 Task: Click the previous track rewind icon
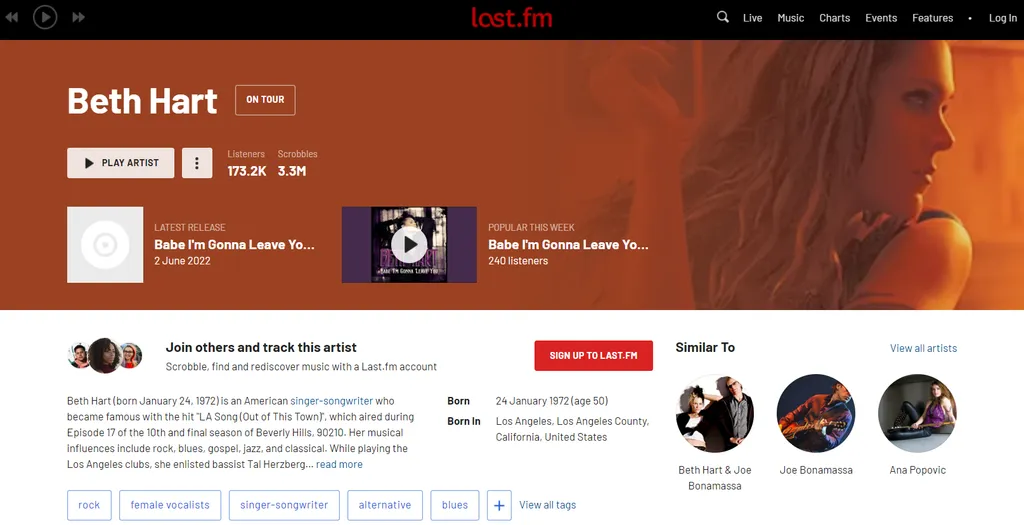(x=12, y=17)
